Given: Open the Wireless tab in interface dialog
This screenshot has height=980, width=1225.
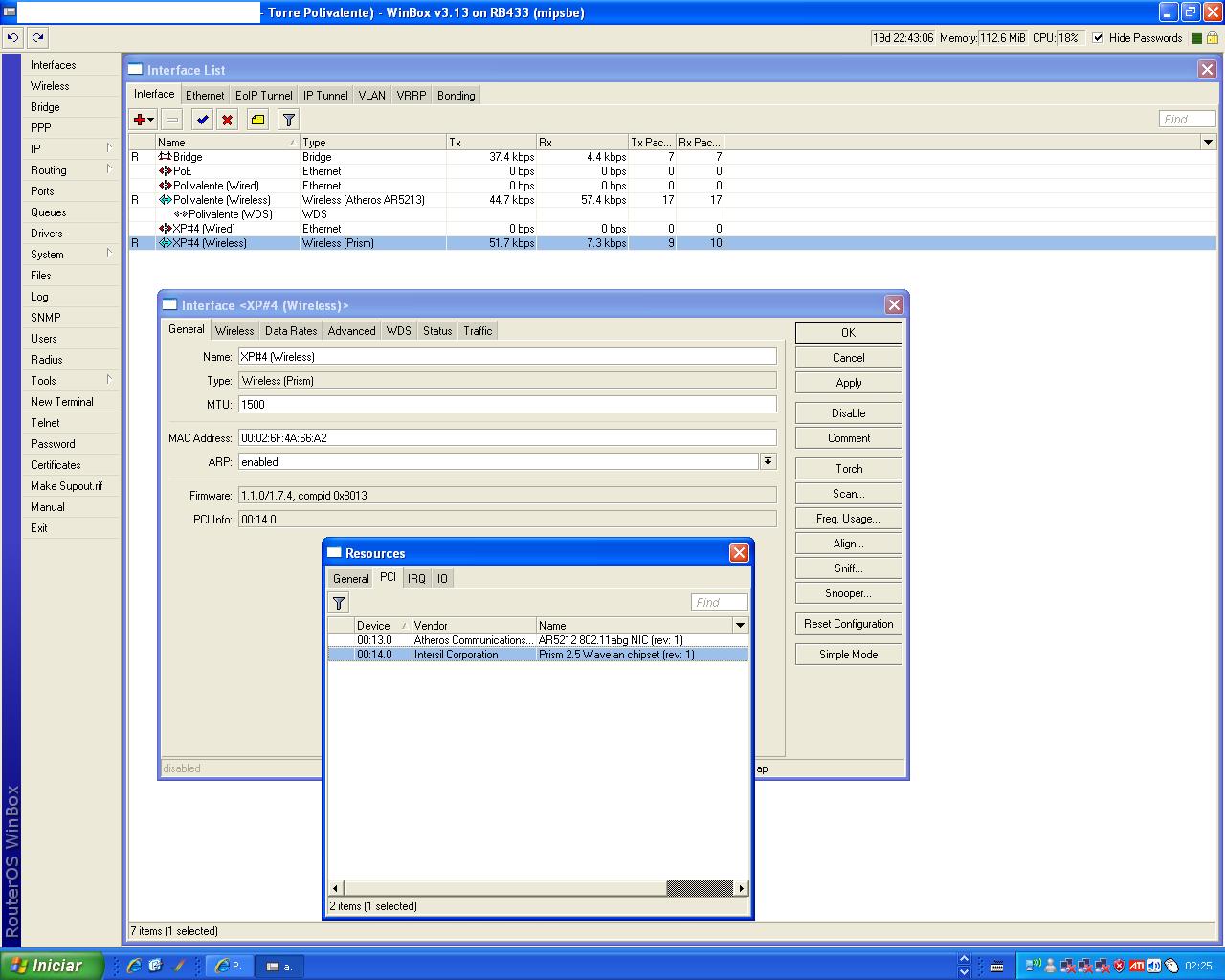Looking at the screenshot, I should pos(234,331).
